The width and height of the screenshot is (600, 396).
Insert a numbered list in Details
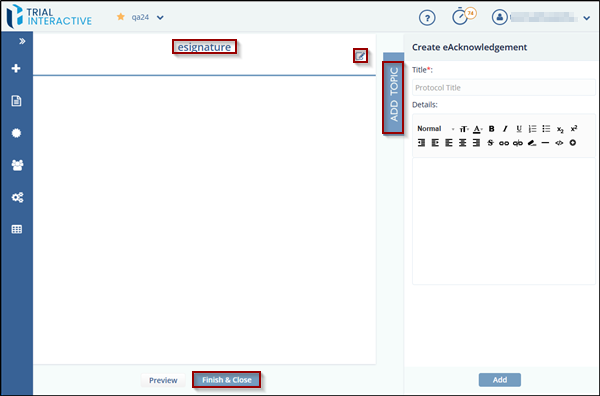click(532, 129)
